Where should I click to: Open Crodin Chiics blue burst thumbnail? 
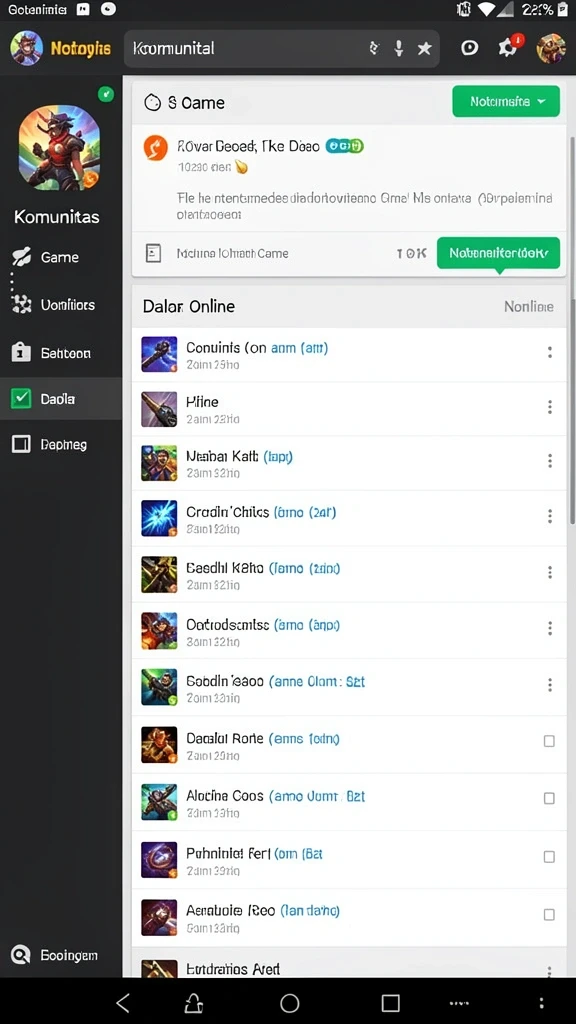(159, 519)
